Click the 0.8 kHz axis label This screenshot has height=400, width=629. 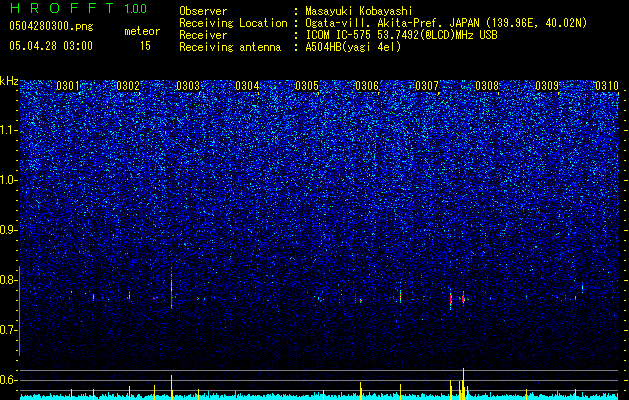8,280
